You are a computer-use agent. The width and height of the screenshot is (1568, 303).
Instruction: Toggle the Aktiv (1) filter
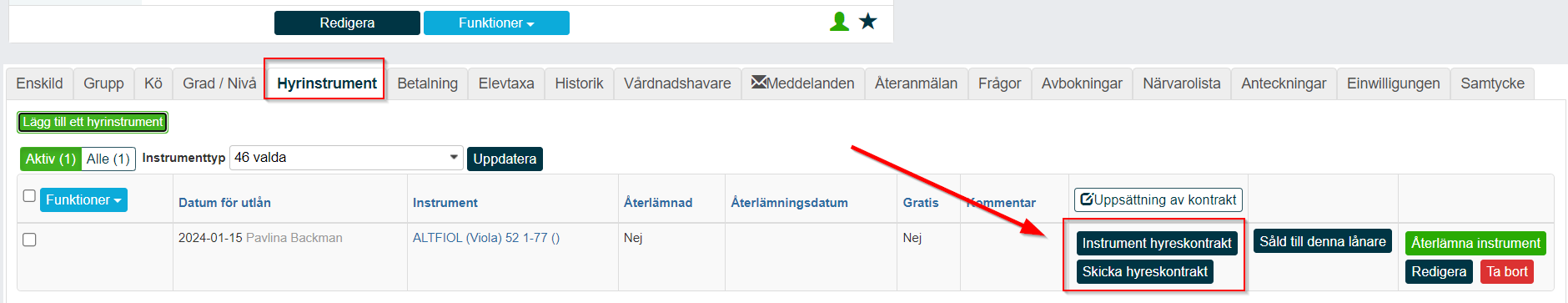pyautogui.click(x=51, y=159)
